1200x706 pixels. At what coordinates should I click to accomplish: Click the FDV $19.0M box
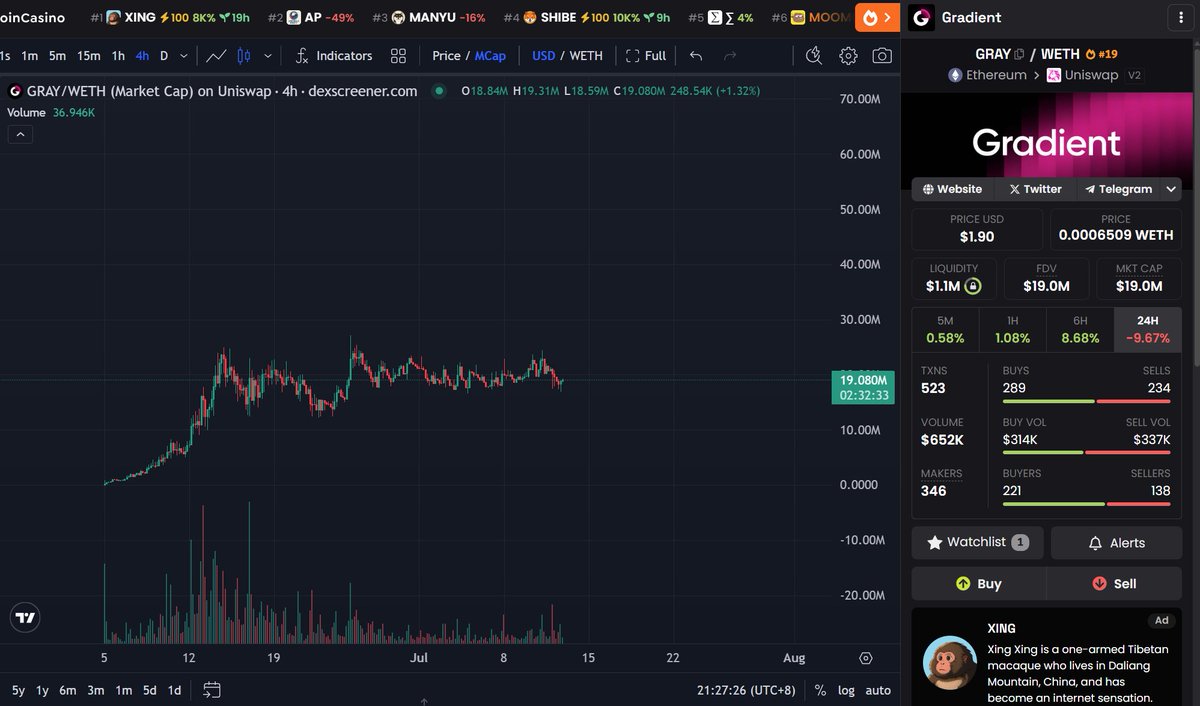click(x=1046, y=278)
